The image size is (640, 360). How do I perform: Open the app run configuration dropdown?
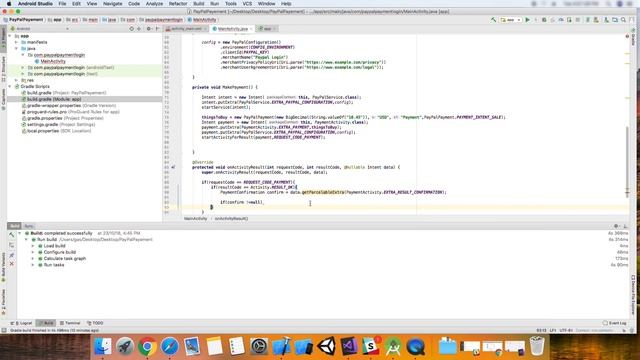(x=511, y=20)
